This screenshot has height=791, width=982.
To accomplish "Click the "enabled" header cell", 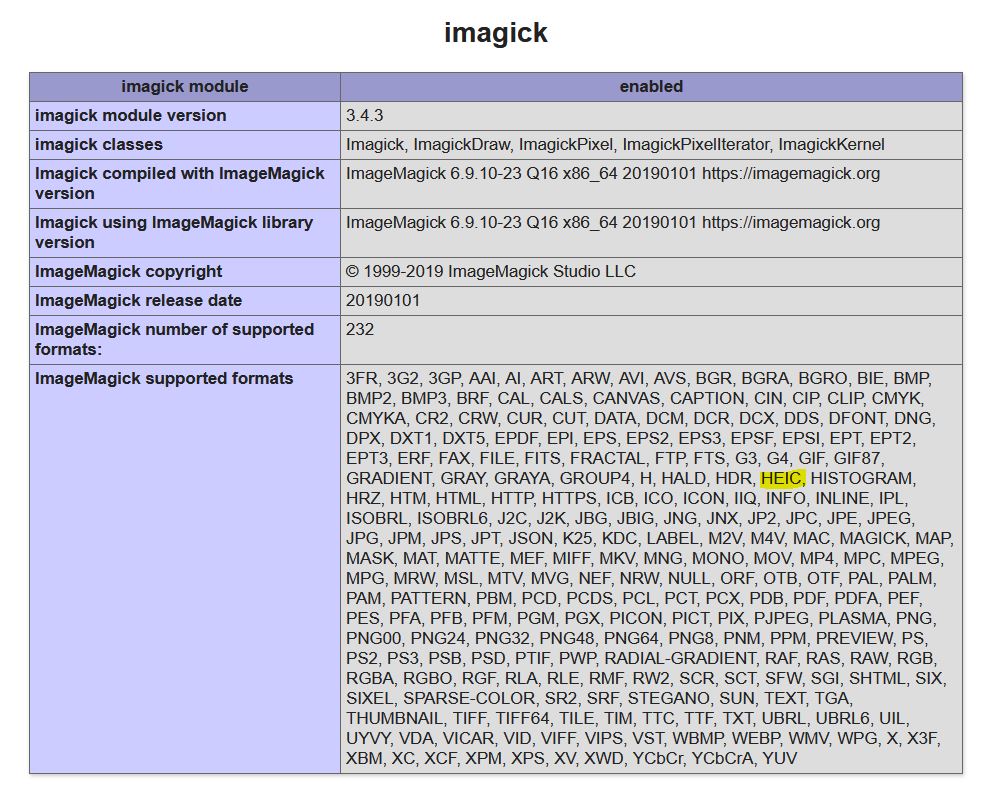I will [651, 86].
